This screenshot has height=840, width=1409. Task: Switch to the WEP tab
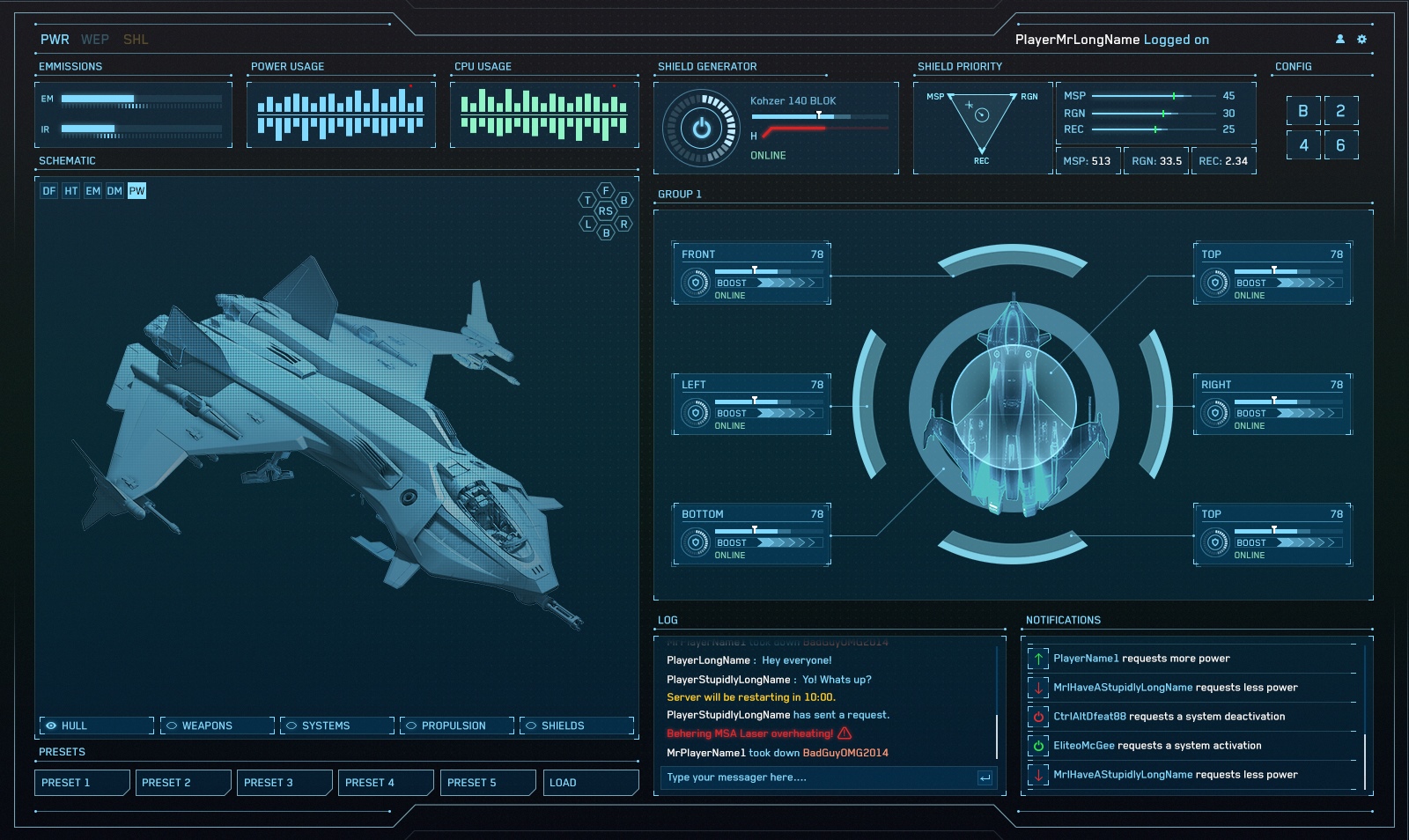click(x=95, y=40)
